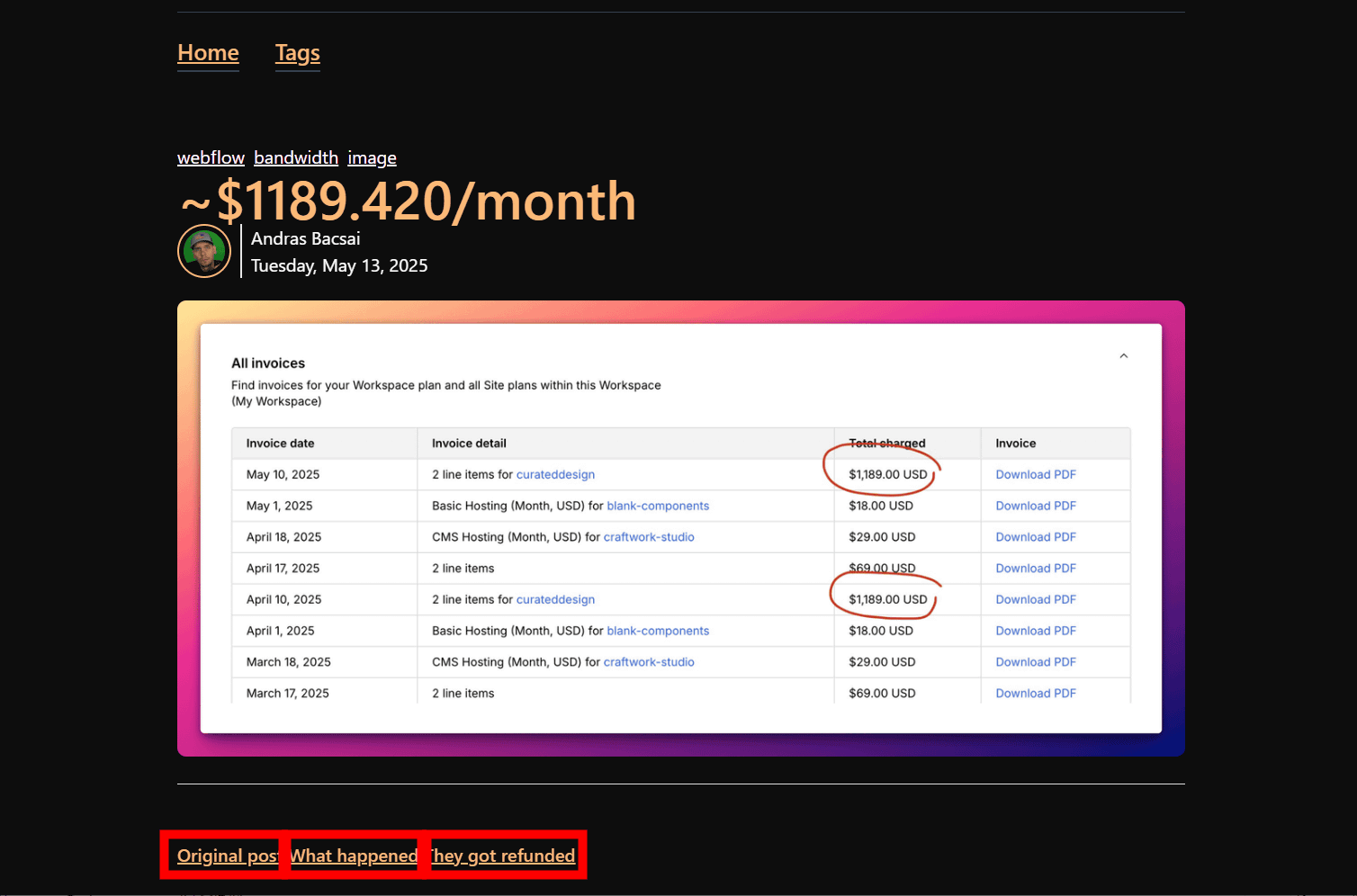Open craftwork-studio link in March 18 row

(x=649, y=662)
